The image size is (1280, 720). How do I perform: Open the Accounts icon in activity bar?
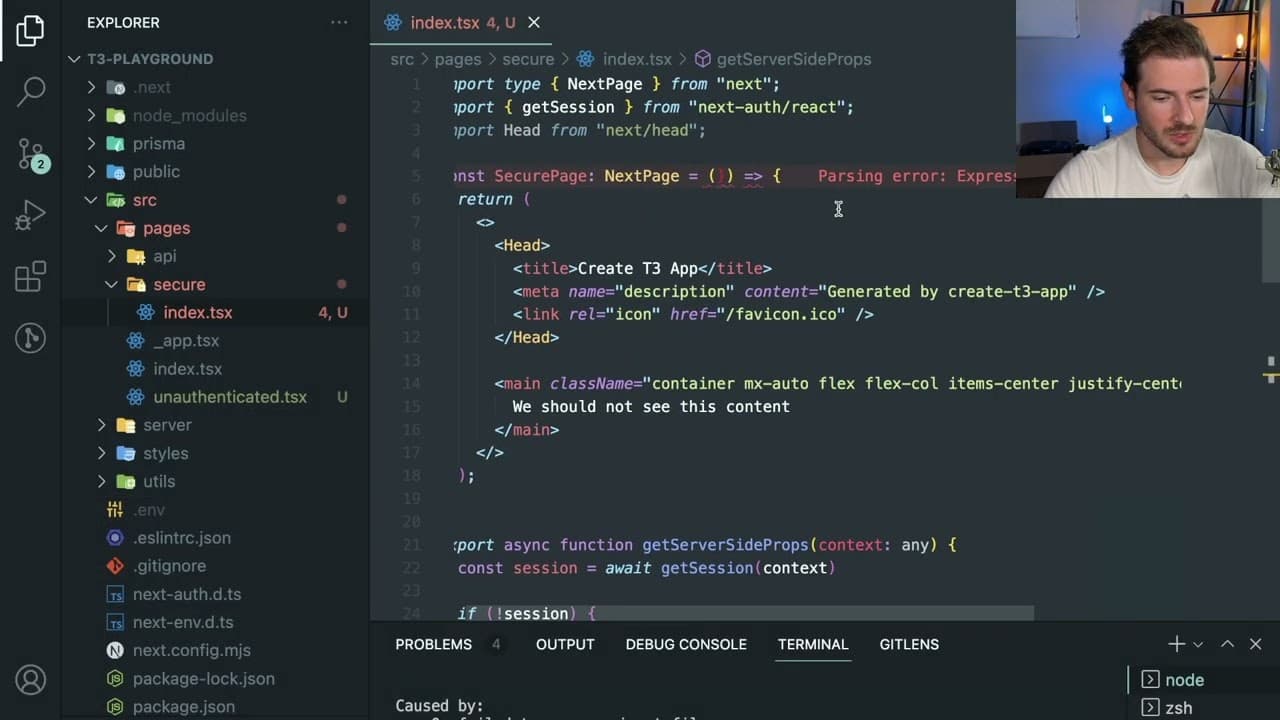(x=31, y=680)
